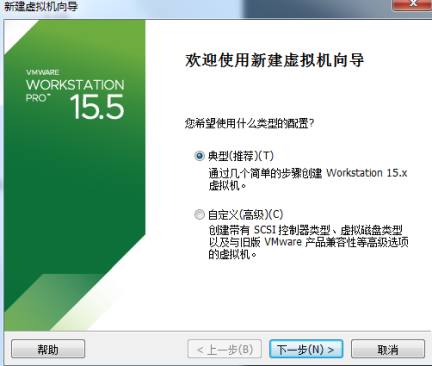Click the 15.5 version number graphic
Screen dimensions: 432x366
97,107
